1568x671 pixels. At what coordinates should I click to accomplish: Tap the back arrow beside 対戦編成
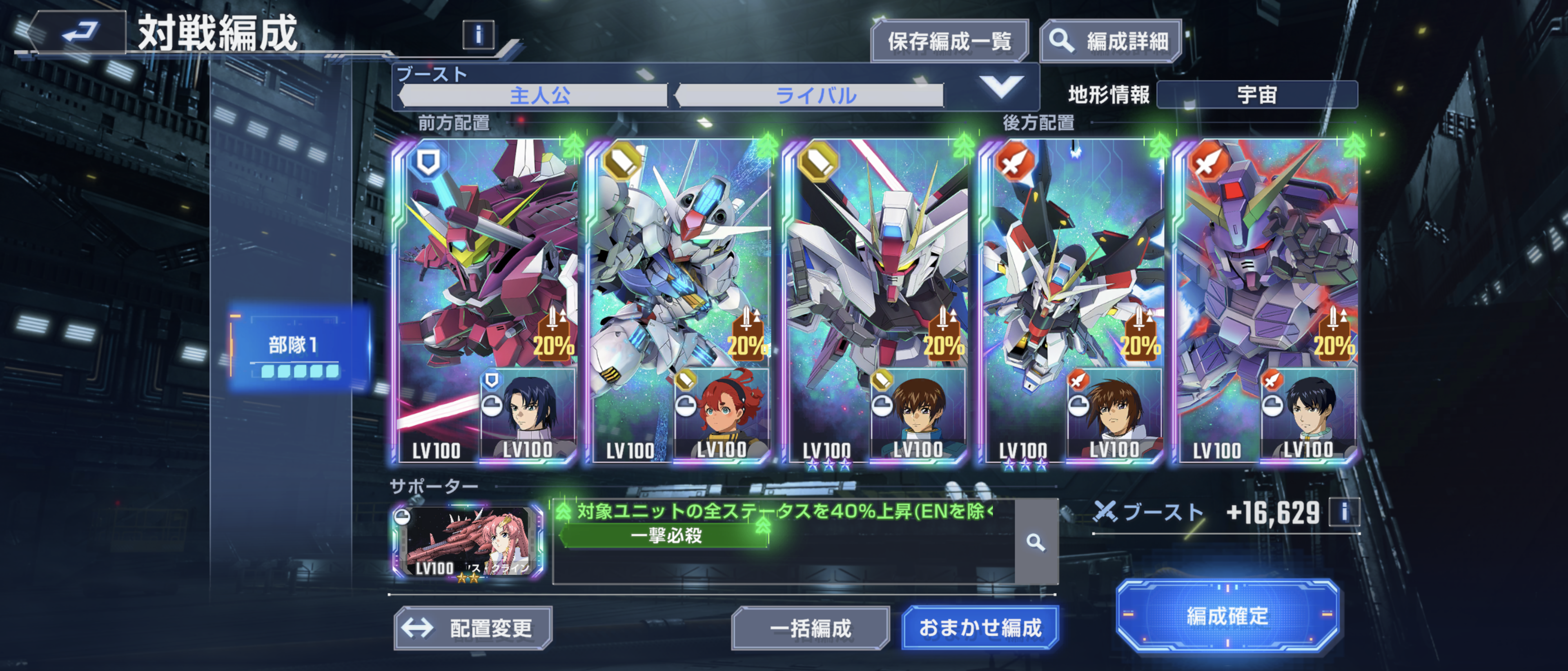tap(80, 31)
